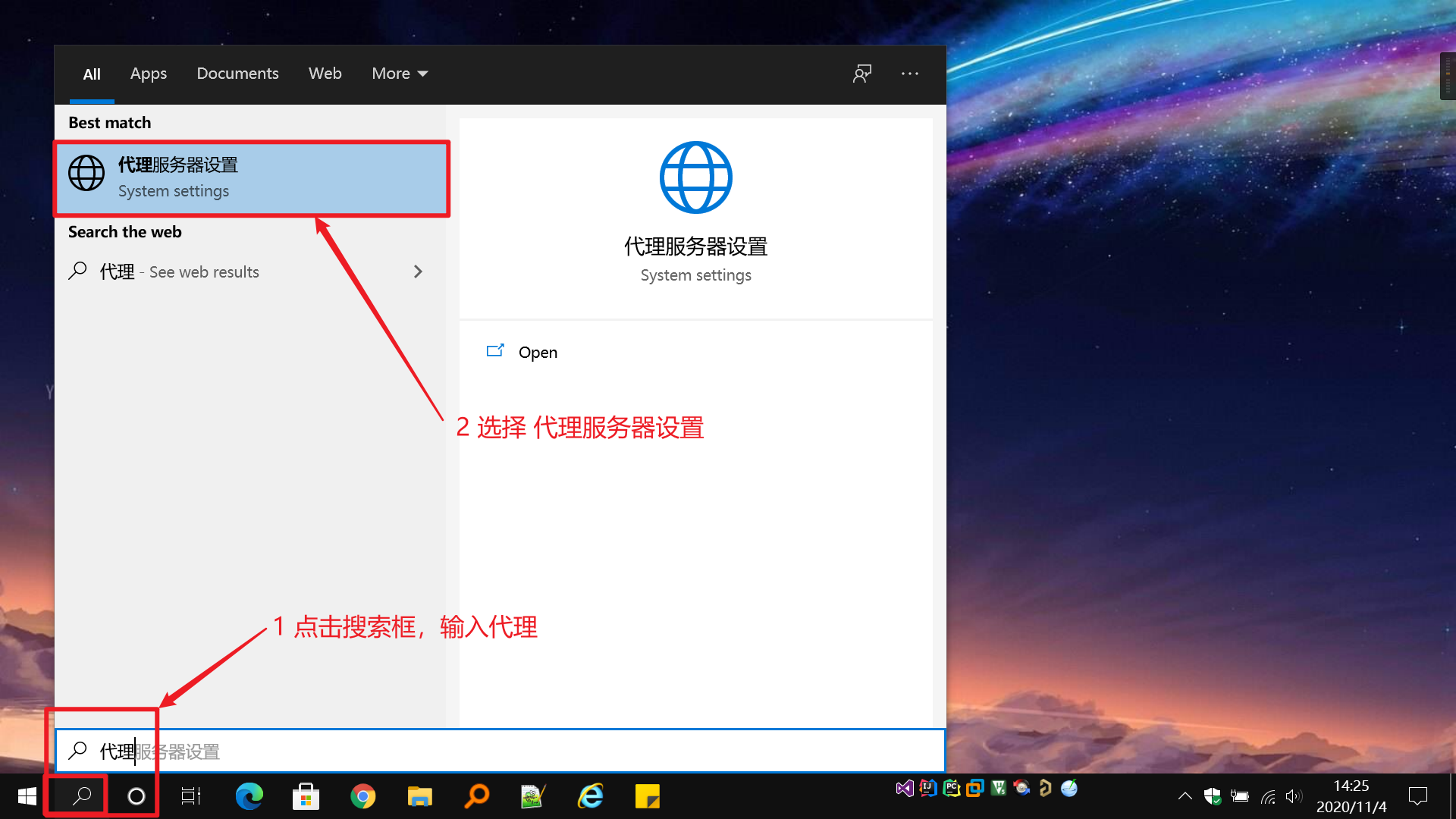Screen dimensions: 1456x819
Task: Open 代理服务器设置 from best match result
Action: pos(253,177)
